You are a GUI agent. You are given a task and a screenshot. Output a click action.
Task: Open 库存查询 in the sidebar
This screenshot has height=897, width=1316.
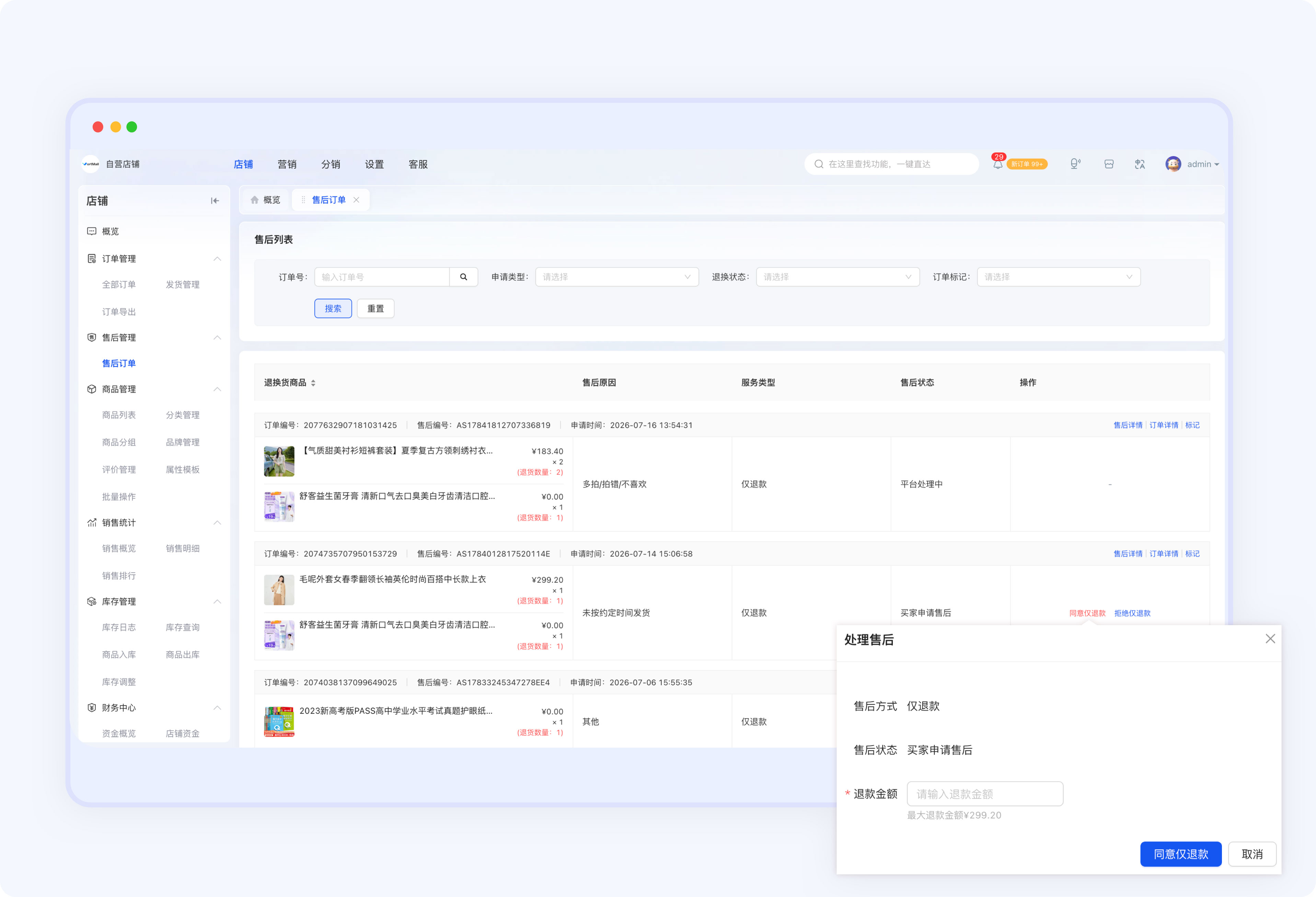point(182,628)
